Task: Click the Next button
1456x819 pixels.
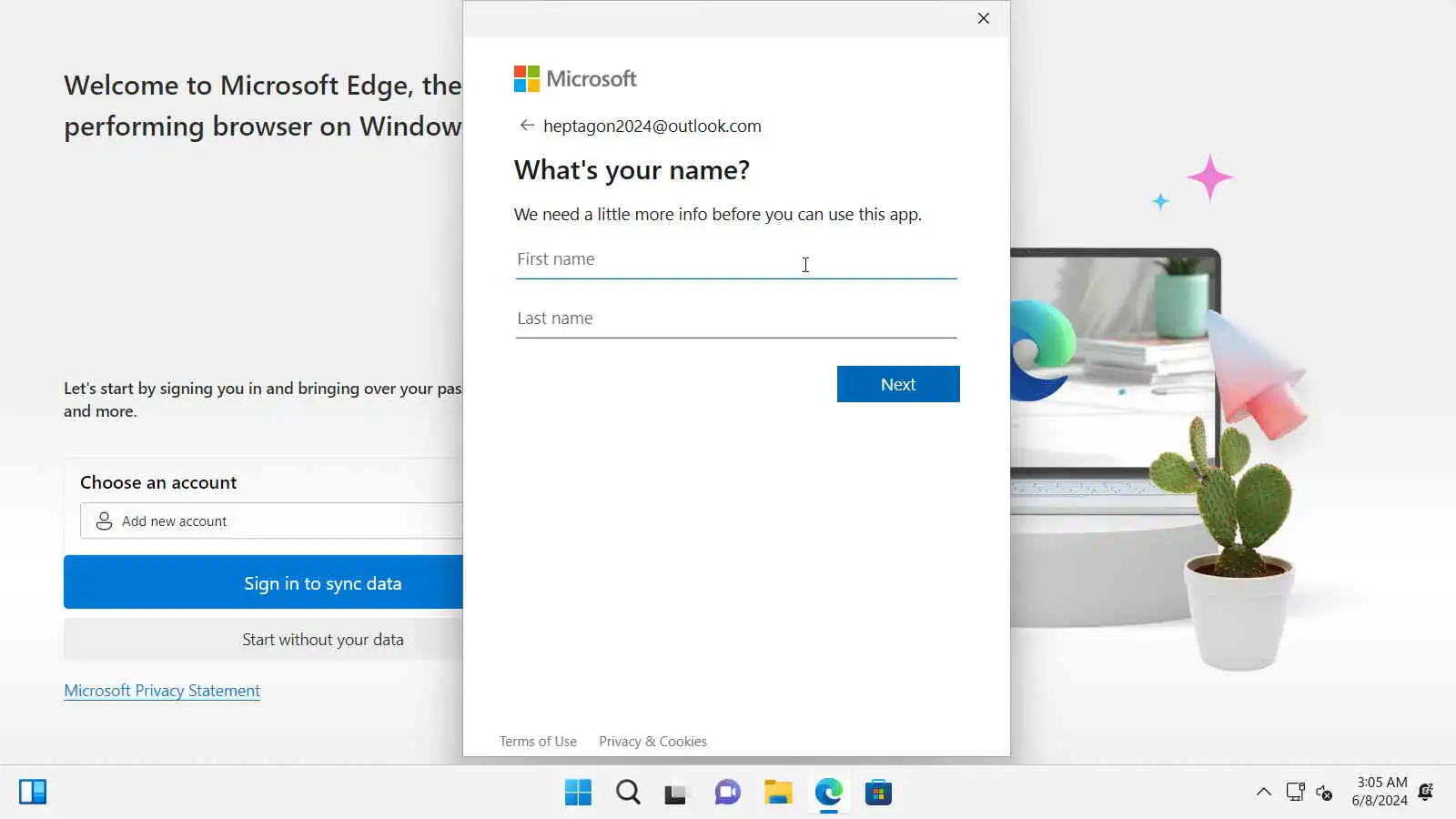Action: [x=898, y=384]
